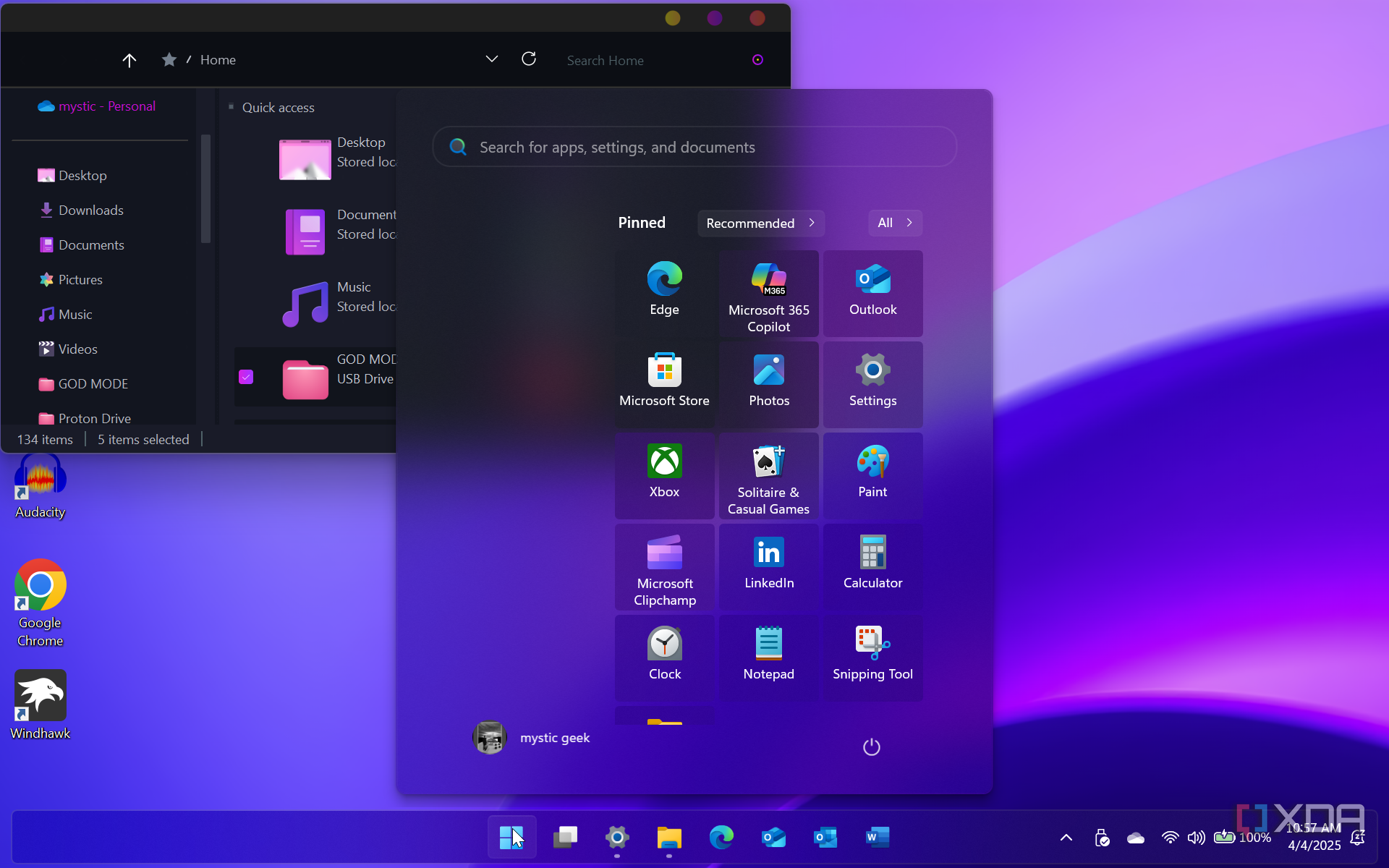Open Microsoft Clipchamp
Screen dimensions: 1389x868
click(664, 566)
